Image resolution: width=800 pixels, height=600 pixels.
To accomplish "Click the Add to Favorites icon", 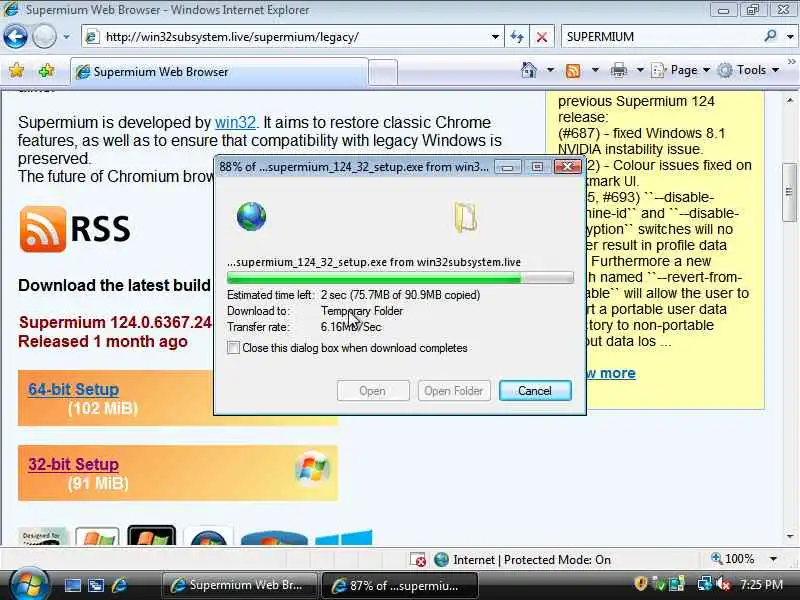I will click(x=46, y=70).
